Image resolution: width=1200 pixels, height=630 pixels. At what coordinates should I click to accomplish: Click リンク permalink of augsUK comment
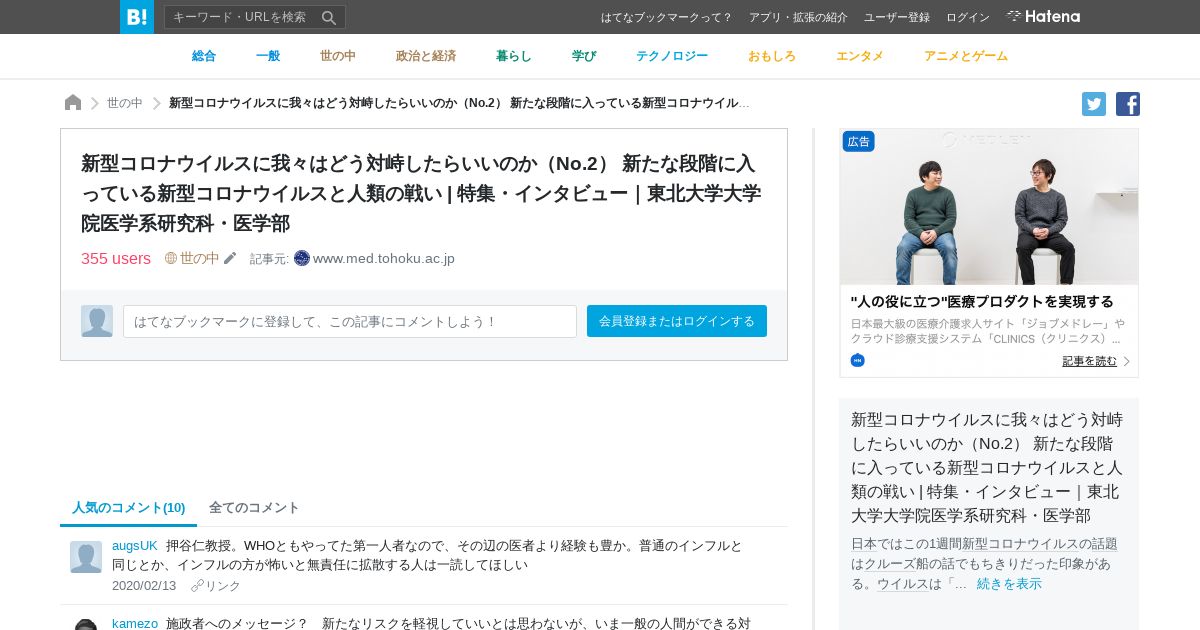pyautogui.click(x=223, y=586)
